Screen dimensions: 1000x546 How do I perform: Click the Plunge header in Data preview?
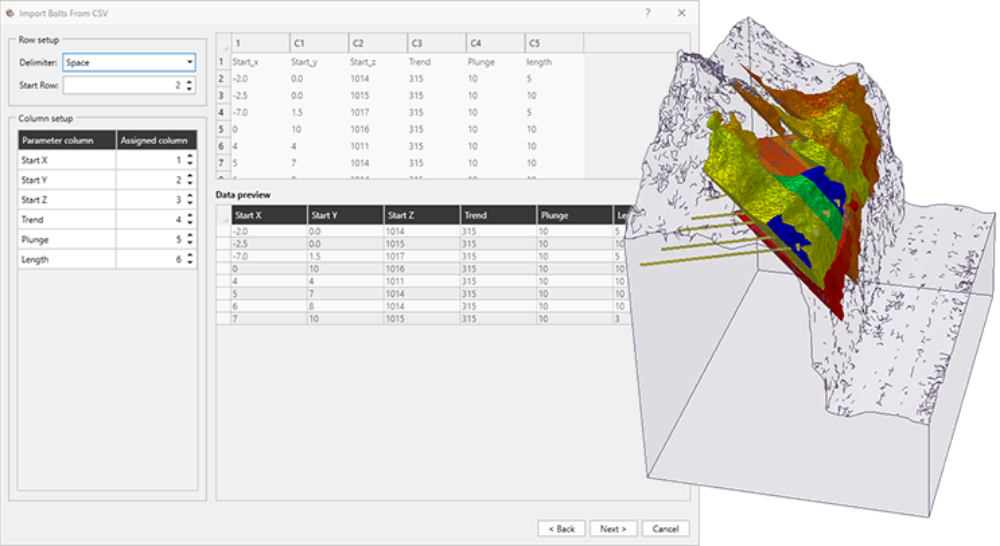(x=575, y=215)
